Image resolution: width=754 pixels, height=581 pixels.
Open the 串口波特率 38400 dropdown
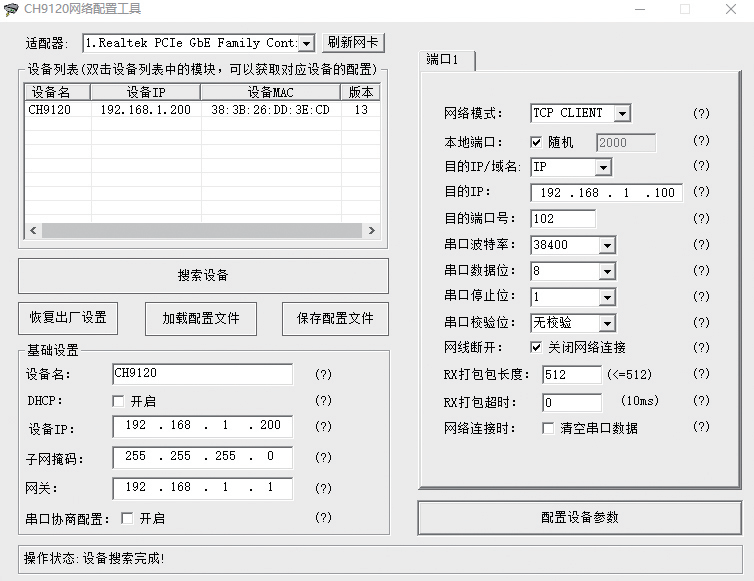(573, 245)
